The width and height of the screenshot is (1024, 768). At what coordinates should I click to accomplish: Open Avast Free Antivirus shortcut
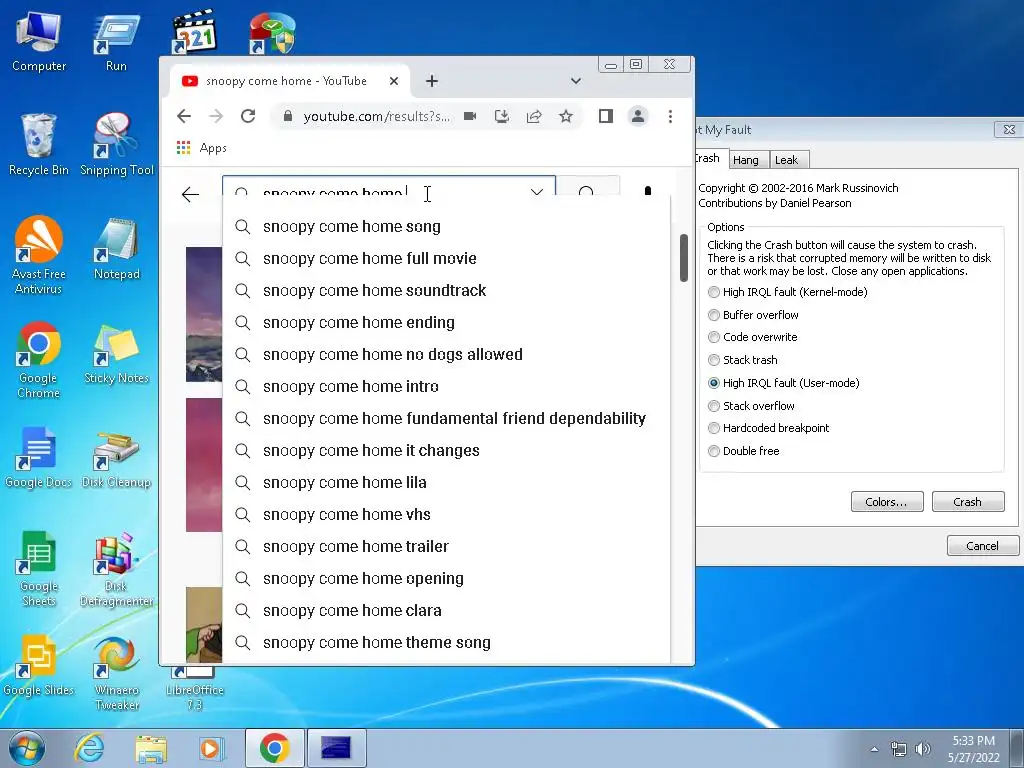coord(39,255)
